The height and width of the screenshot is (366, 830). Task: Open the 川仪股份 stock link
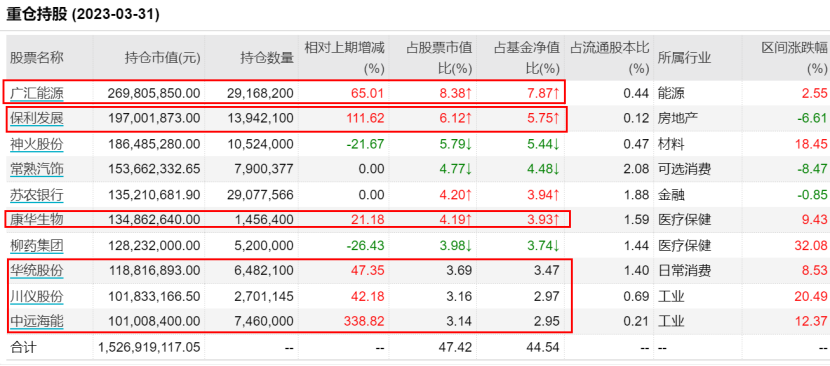coord(37,296)
